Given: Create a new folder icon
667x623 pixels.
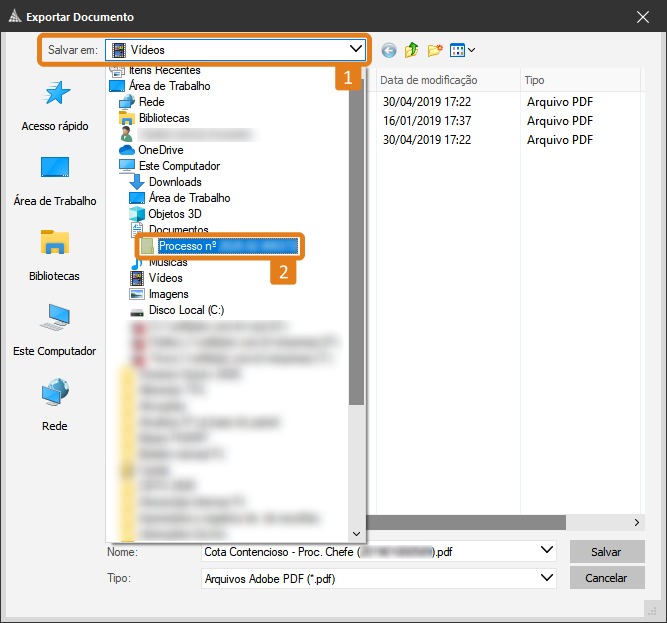Looking at the screenshot, I should coord(434,50).
